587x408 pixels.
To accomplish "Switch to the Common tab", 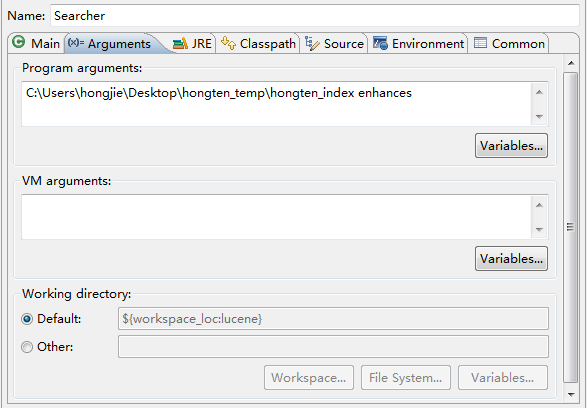I will point(510,43).
